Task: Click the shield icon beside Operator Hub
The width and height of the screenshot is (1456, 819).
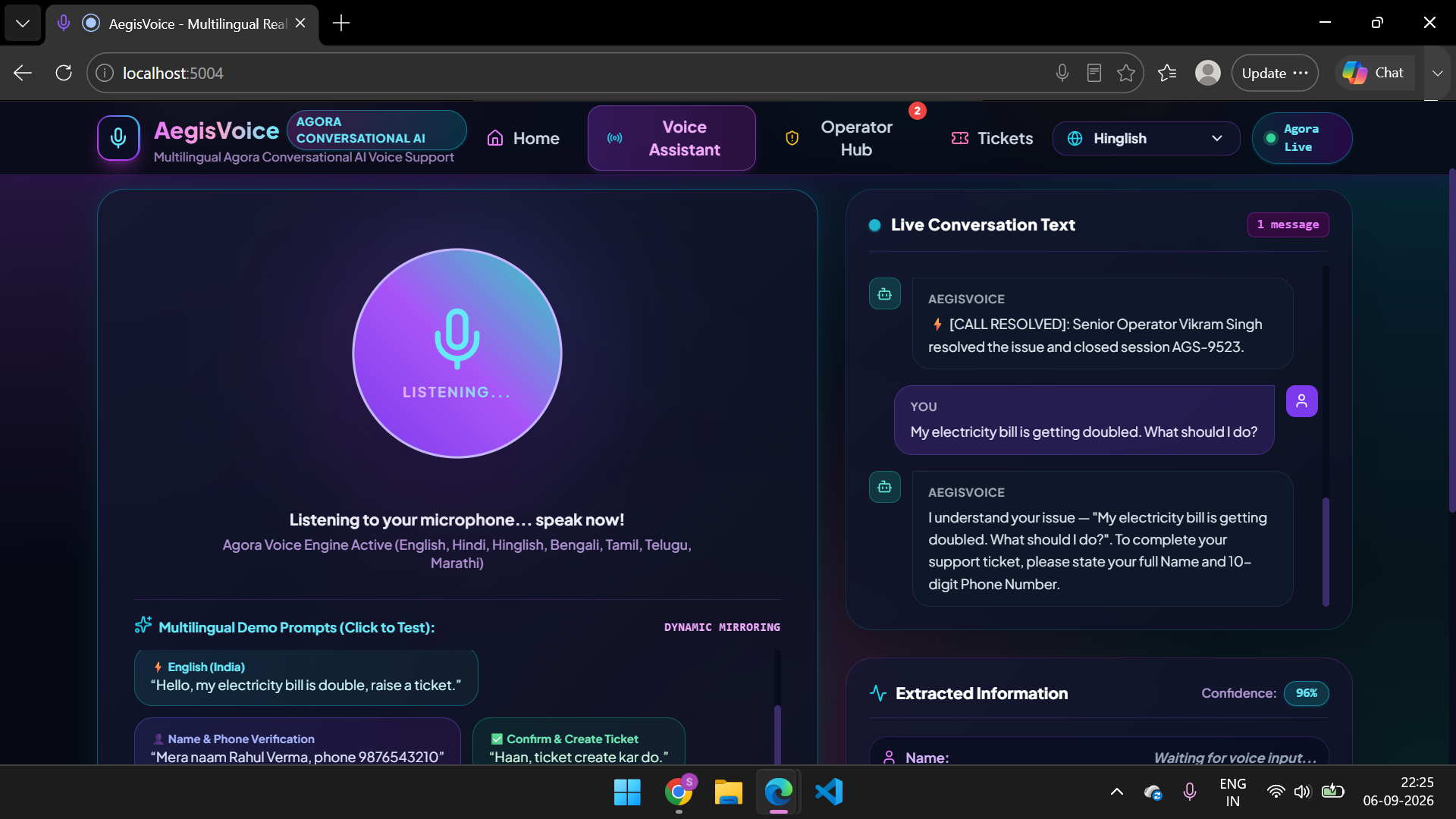Action: (792, 138)
